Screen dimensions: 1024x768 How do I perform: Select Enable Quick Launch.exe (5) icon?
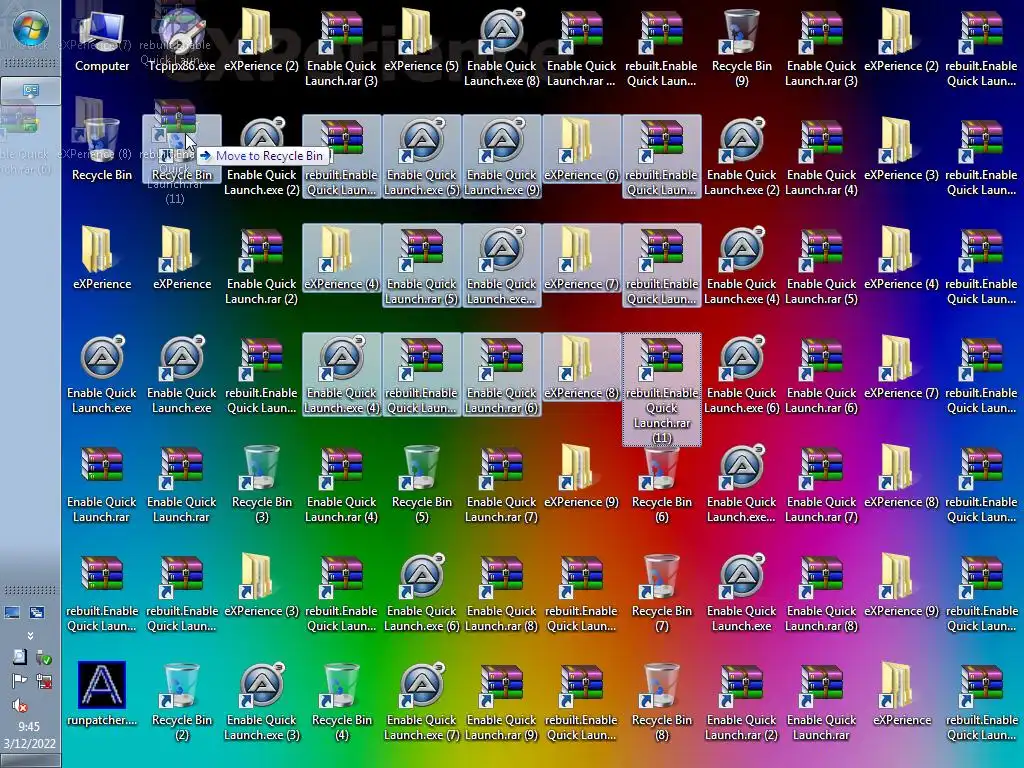tap(421, 157)
